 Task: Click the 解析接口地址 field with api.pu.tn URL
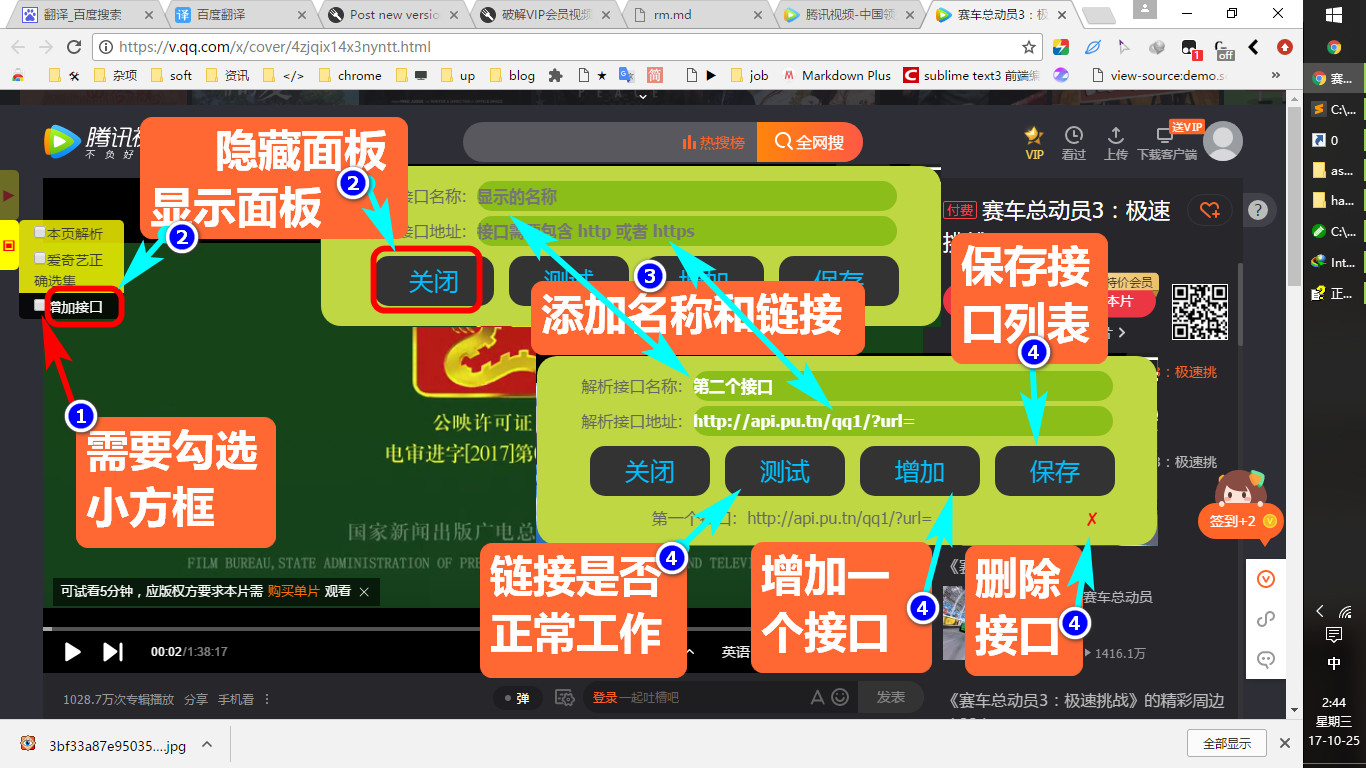pos(901,421)
